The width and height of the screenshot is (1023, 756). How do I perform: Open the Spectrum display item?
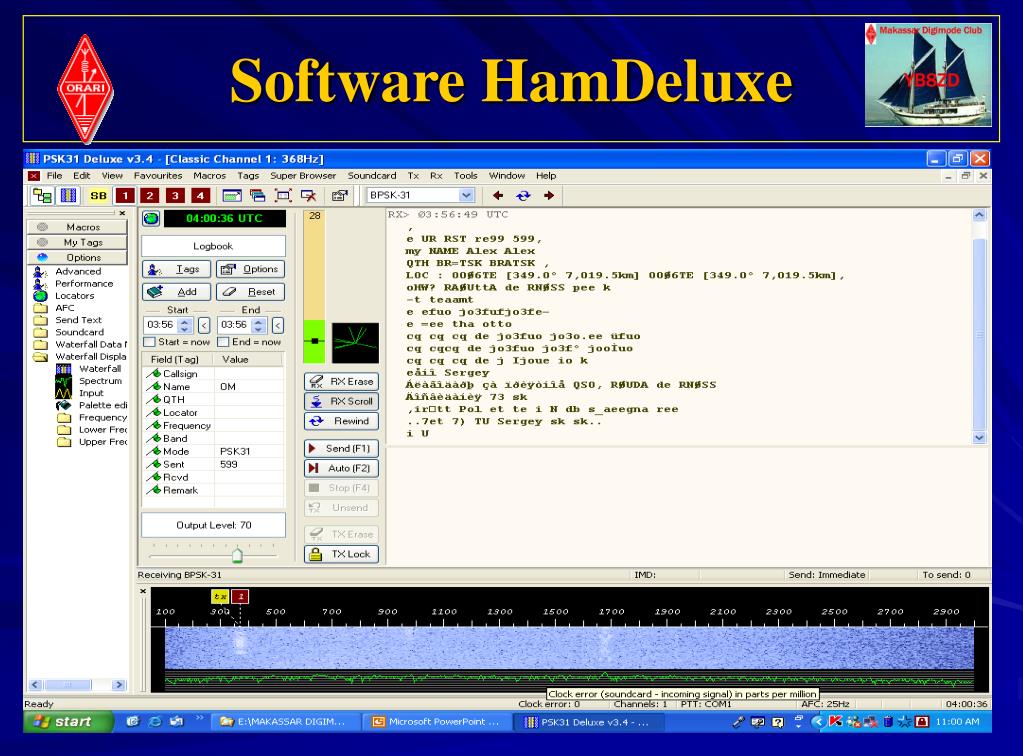tap(100, 381)
